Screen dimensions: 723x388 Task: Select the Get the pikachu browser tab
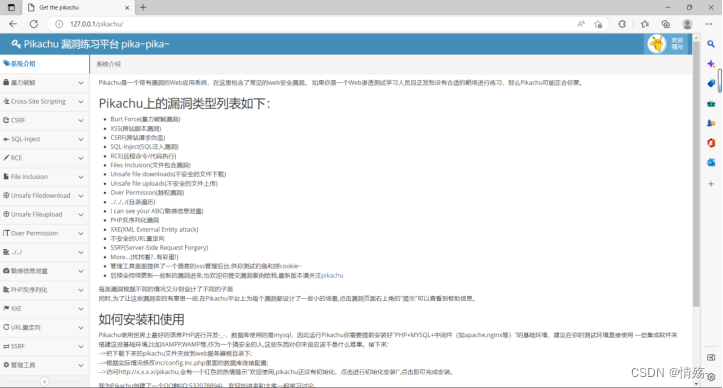[x=77, y=7]
